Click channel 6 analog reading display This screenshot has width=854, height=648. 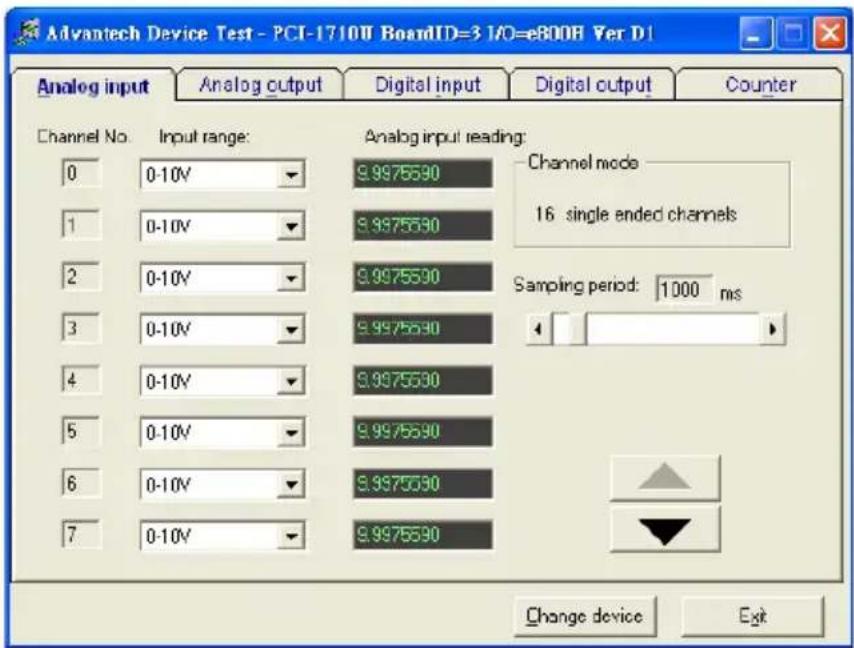point(423,484)
